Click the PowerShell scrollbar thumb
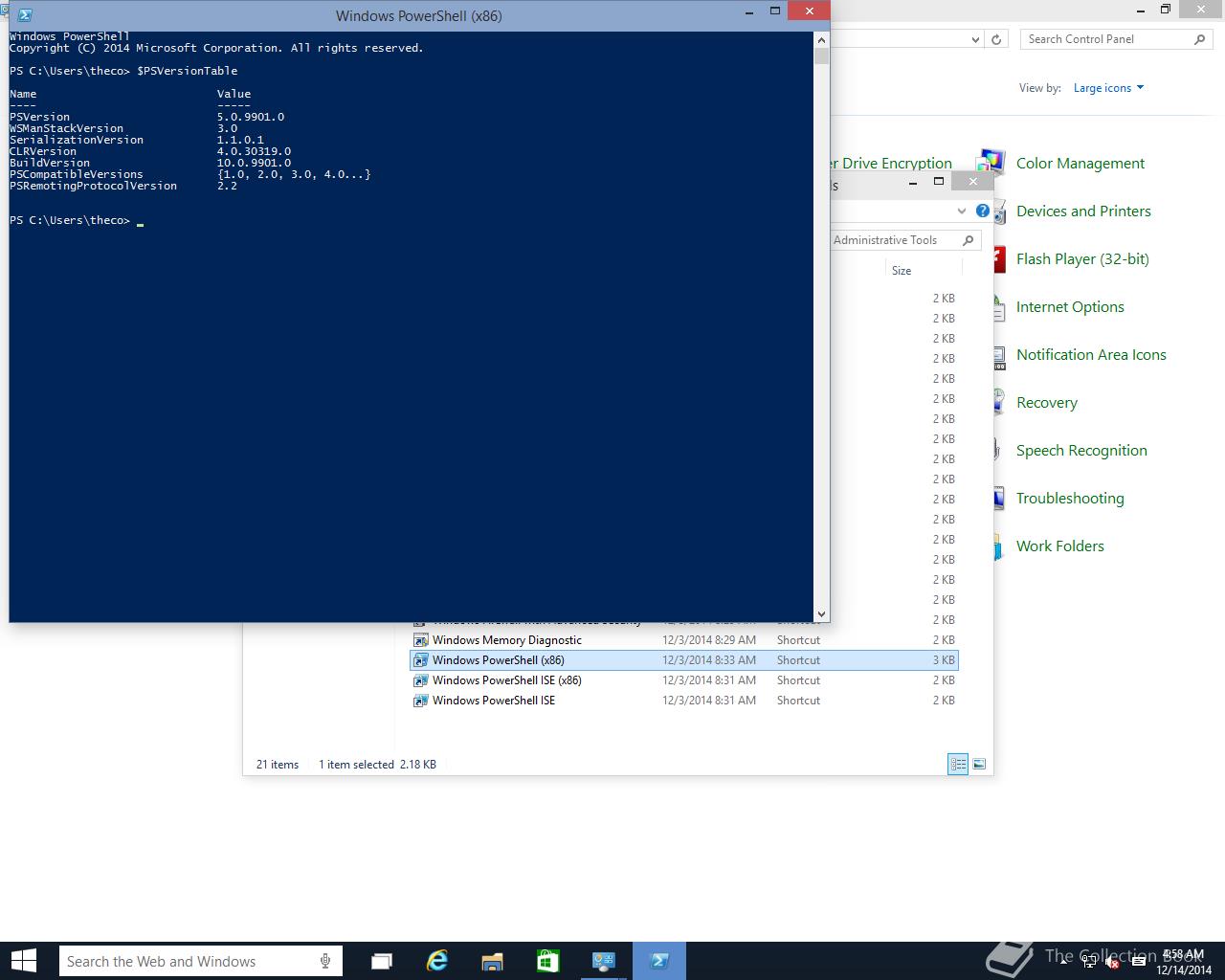Screen dimensions: 1225x980 point(821,56)
